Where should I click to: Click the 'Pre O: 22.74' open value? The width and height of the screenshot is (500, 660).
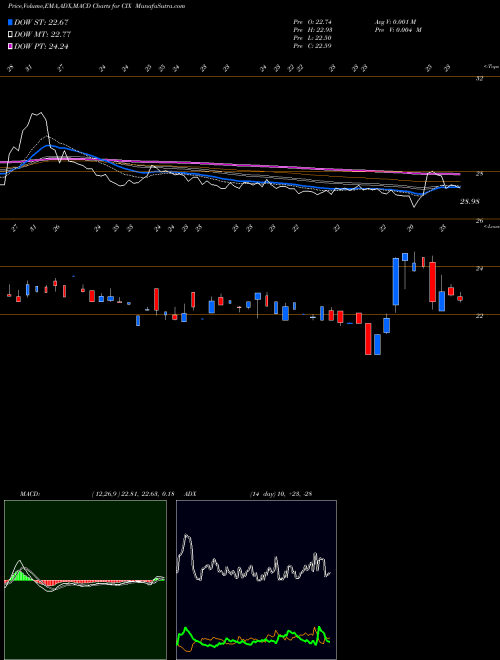pyautogui.click(x=312, y=22)
